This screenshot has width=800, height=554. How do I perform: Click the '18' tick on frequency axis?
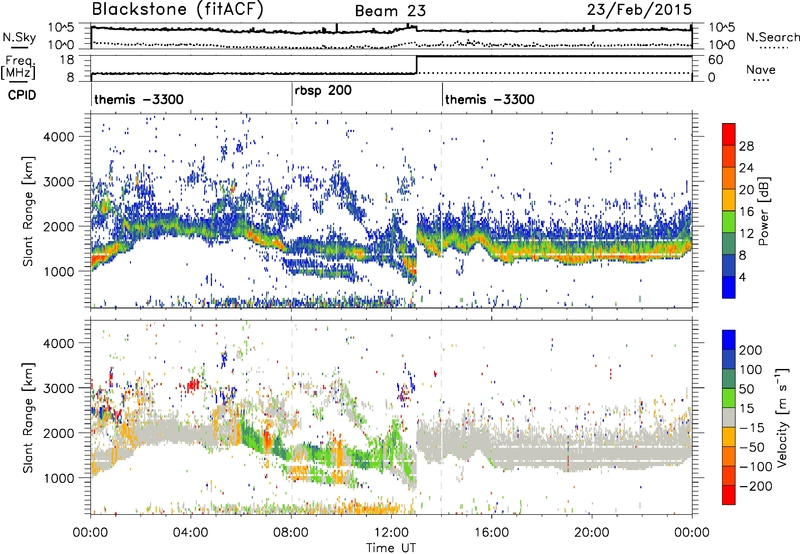pyautogui.click(x=67, y=60)
